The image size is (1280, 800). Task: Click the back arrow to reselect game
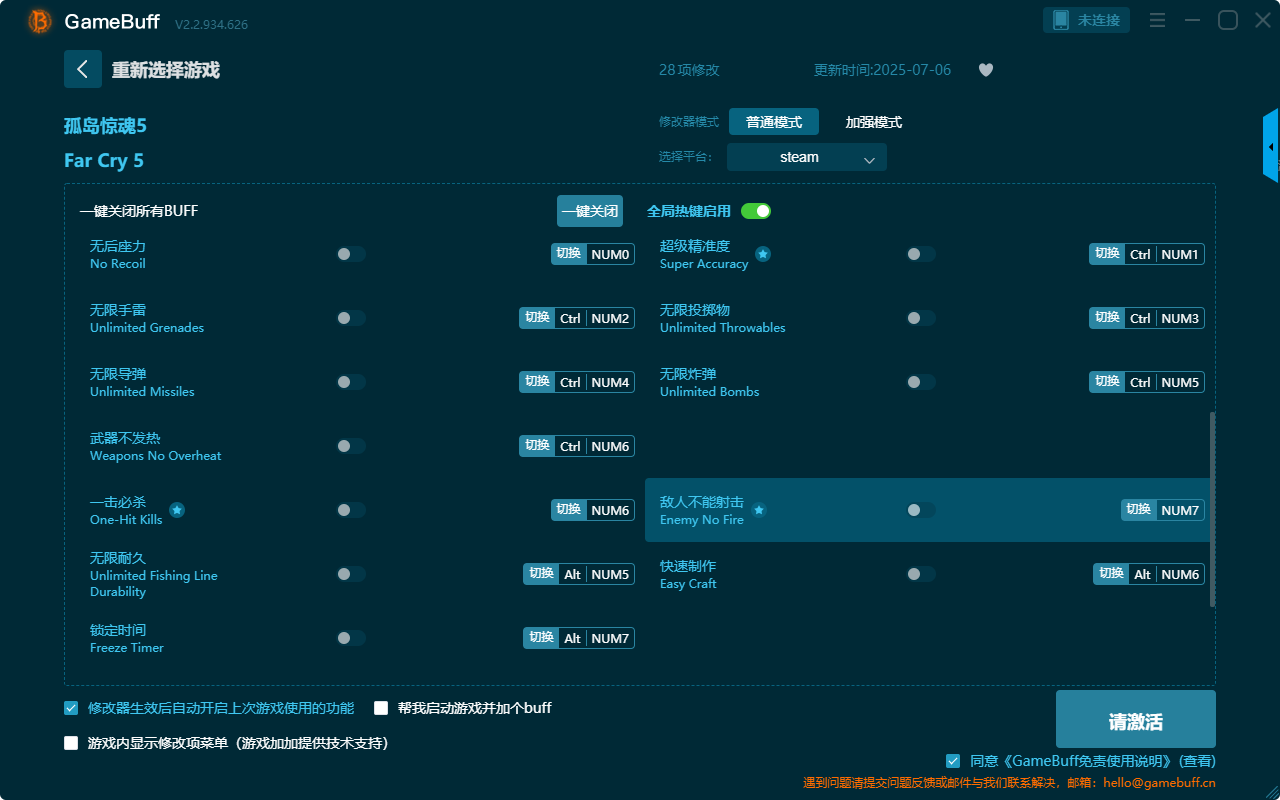coord(83,69)
